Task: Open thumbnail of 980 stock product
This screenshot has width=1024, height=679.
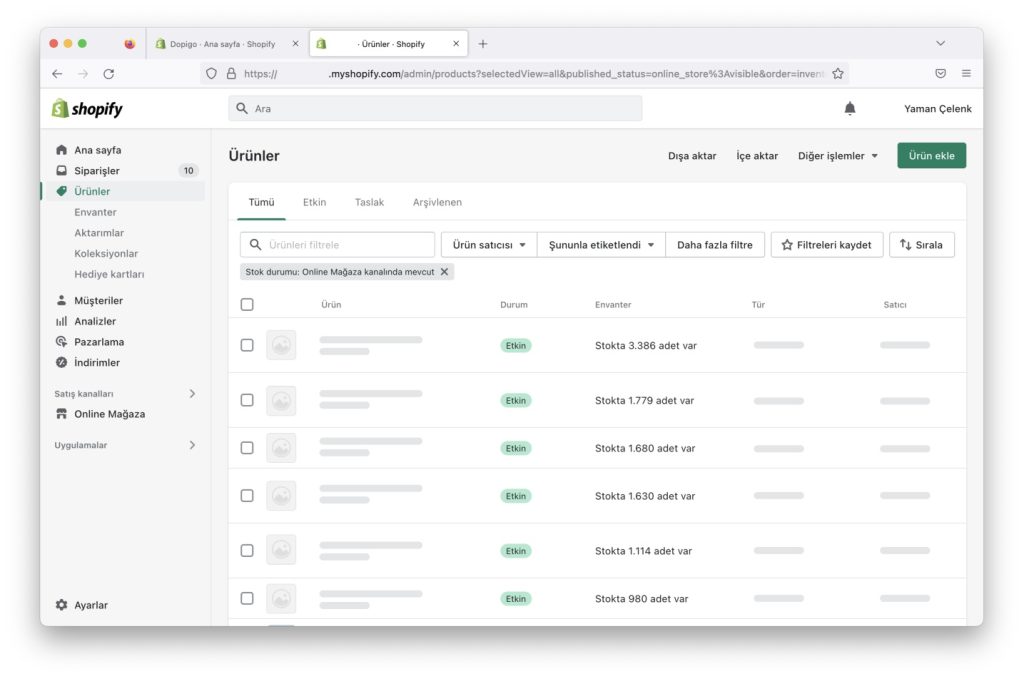Action: [x=281, y=598]
